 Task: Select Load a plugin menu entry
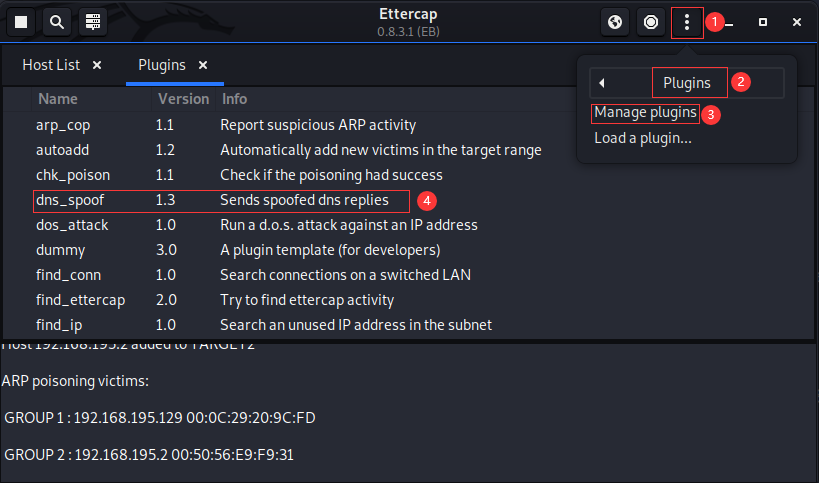(642, 138)
